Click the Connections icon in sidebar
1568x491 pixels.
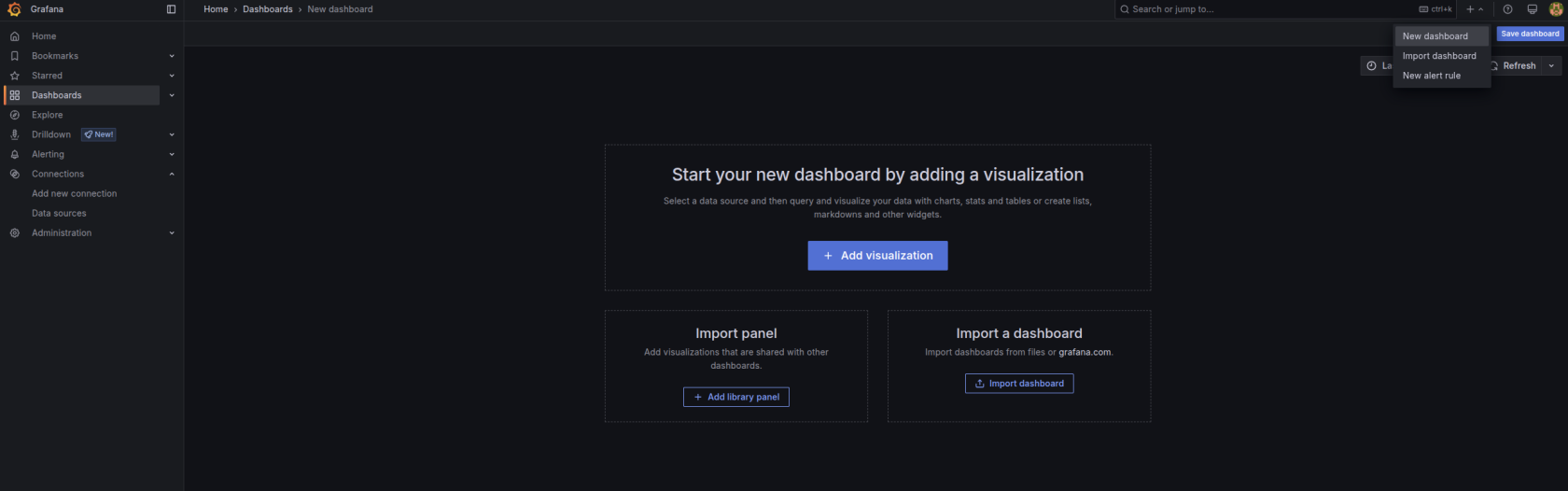(x=15, y=174)
